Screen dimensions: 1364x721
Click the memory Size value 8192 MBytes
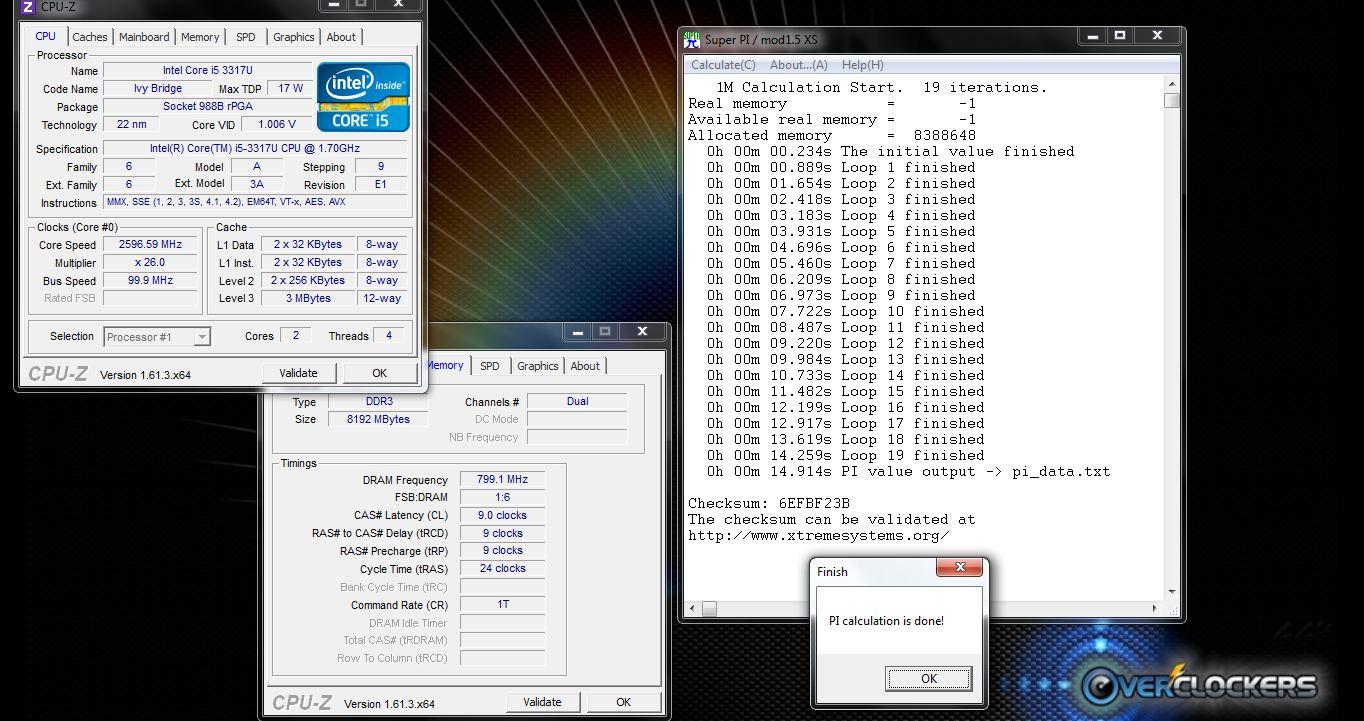click(x=378, y=419)
